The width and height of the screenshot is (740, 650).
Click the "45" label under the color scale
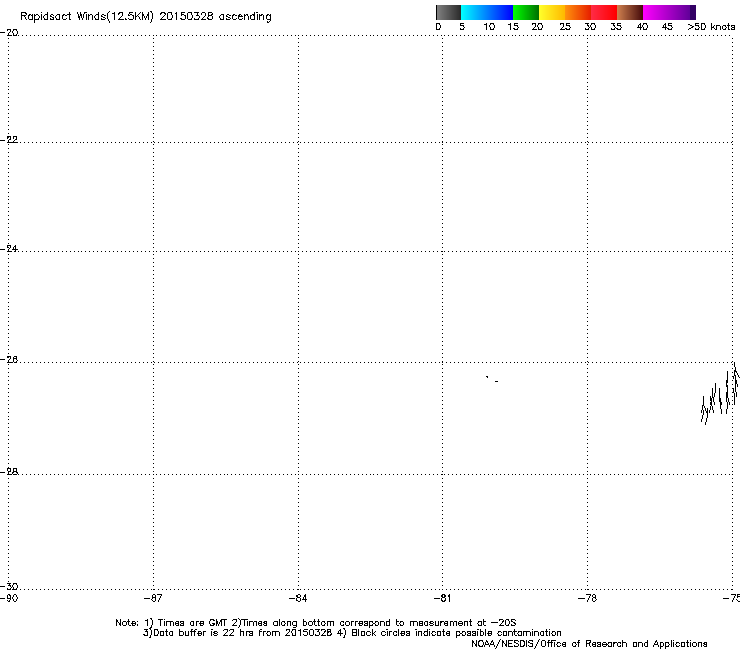click(667, 27)
